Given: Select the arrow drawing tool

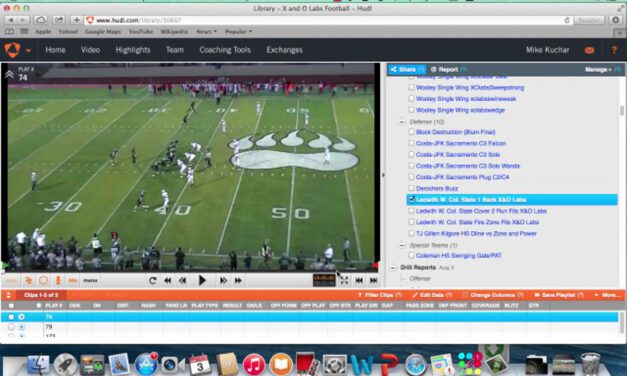Looking at the screenshot, I should click(x=29, y=280).
